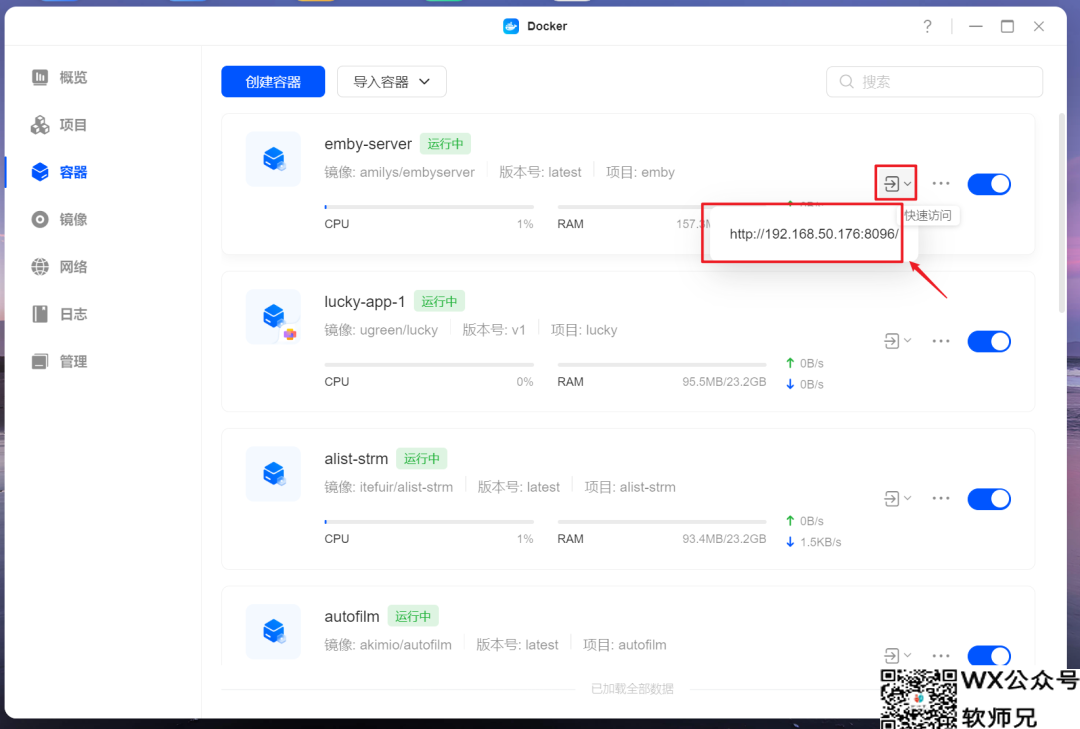Click the Docker whale logo icon
This screenshot has width=1080, height=729.
(510, 26)
